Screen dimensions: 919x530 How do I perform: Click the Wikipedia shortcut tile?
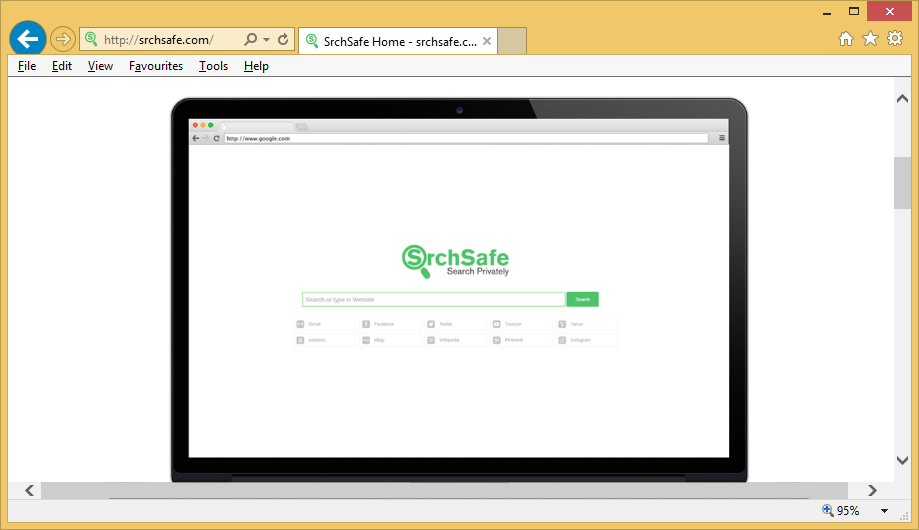pos(455,340)
